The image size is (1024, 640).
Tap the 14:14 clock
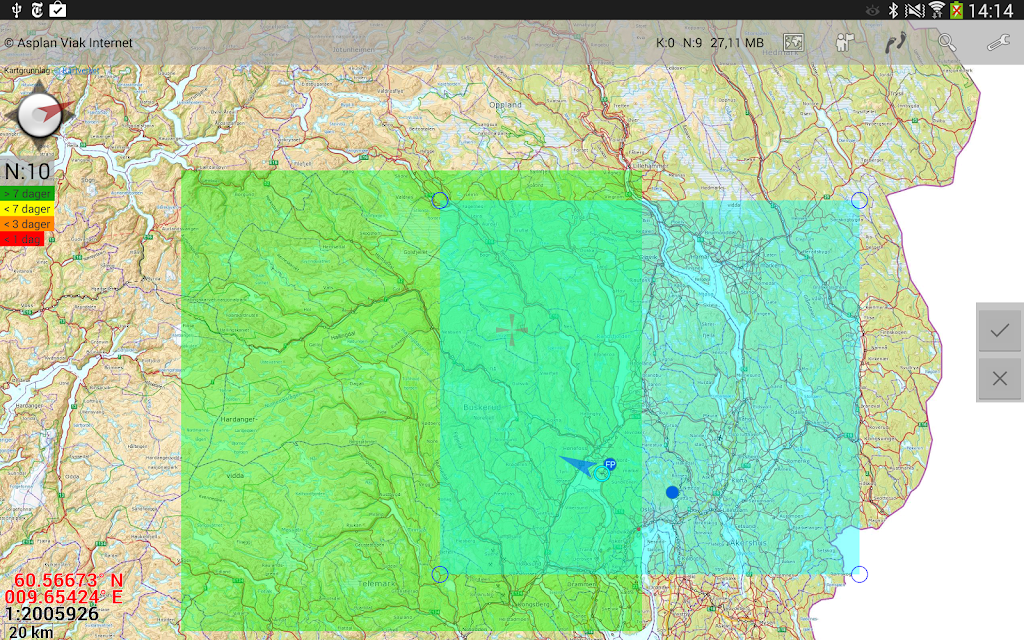[x=991, y=10]
